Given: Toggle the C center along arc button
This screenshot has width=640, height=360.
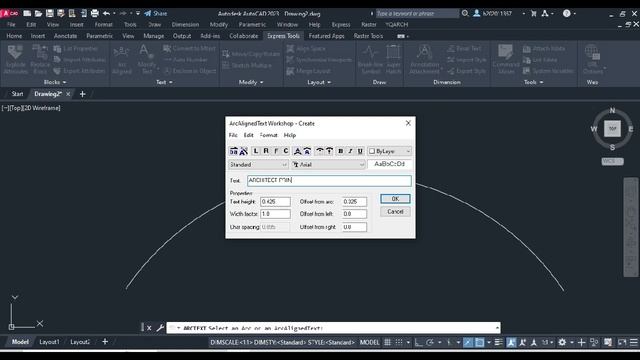Looking at the screenshot, I should click(286, 151).
